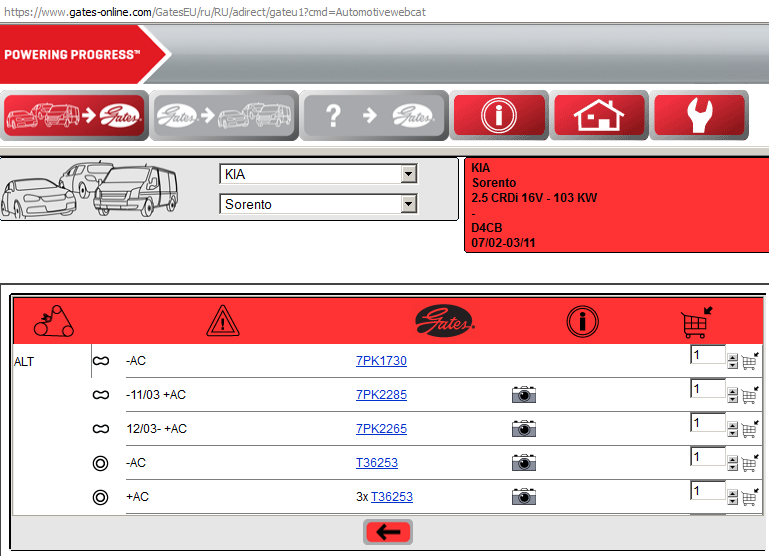Add 7PK1730 to shopping cart

(x=749, y=362)
